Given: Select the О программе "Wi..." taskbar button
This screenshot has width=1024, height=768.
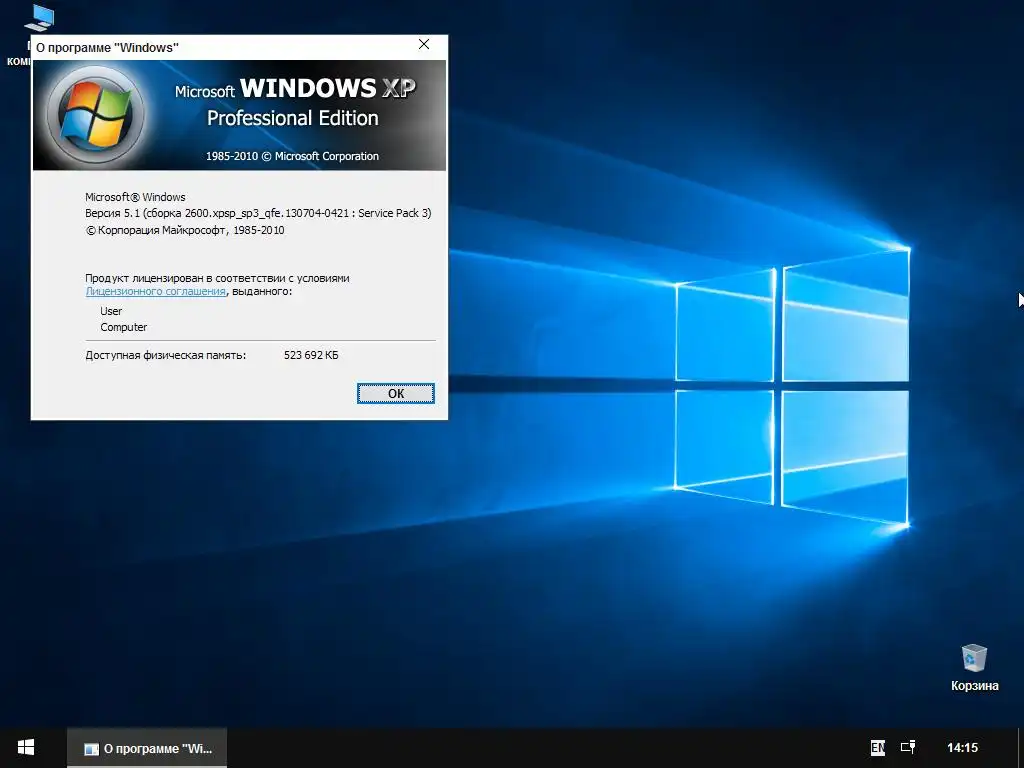Looking at the screenshot, I should pyautogui.click(x=148, y=748).
